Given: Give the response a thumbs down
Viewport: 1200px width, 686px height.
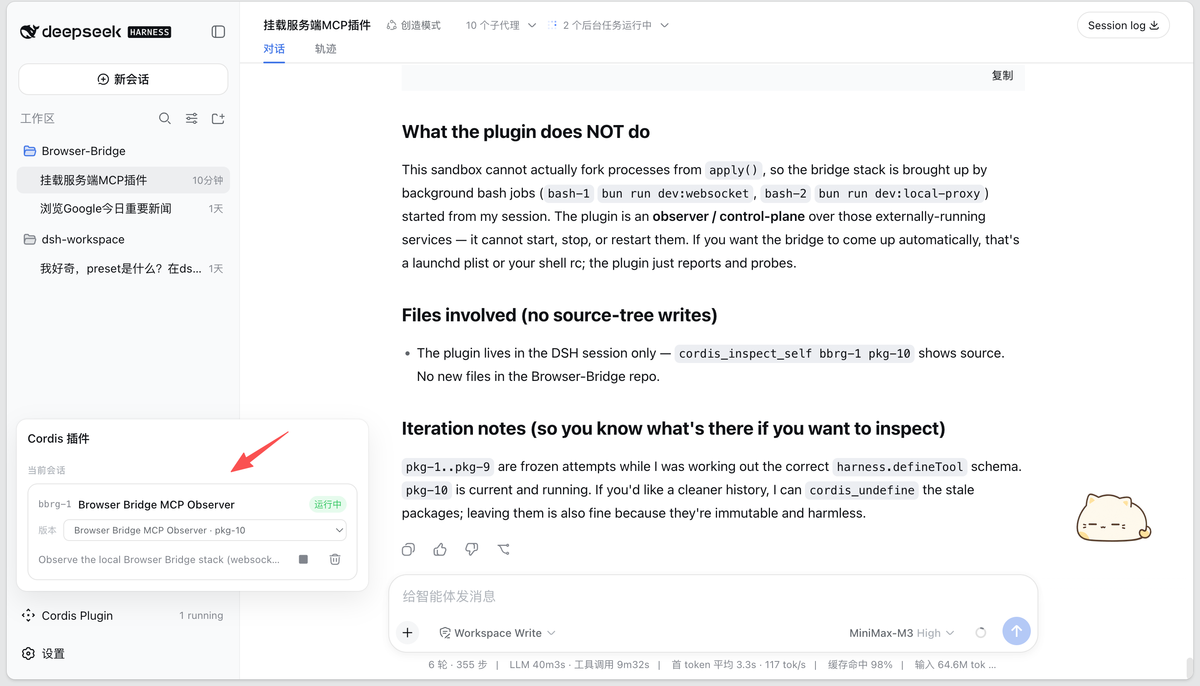Looking at the screenshot, I should 471,549.
